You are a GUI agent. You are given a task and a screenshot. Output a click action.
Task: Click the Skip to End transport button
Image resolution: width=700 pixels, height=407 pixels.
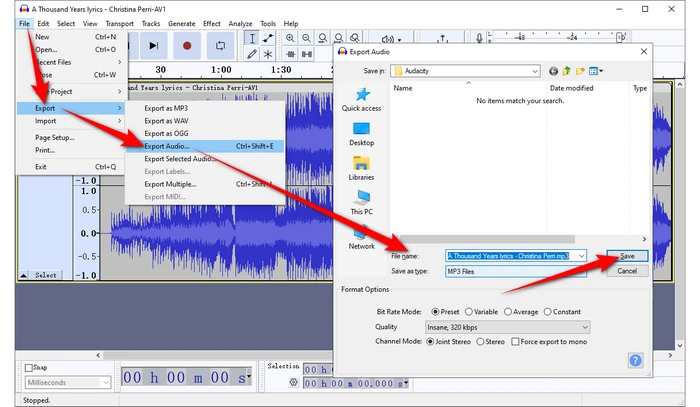pos(154,46)
